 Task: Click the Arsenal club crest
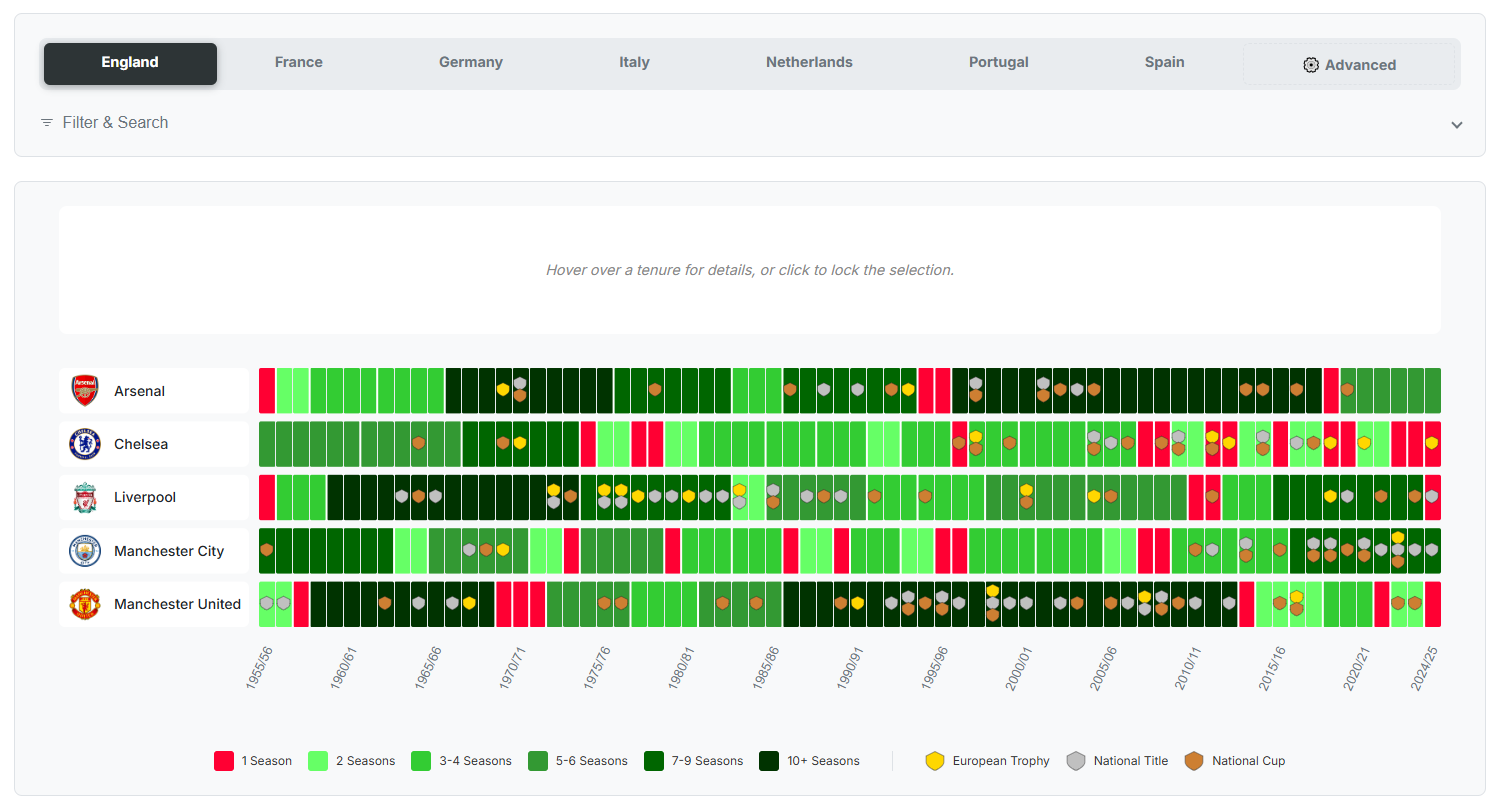[x=85, y=391]
